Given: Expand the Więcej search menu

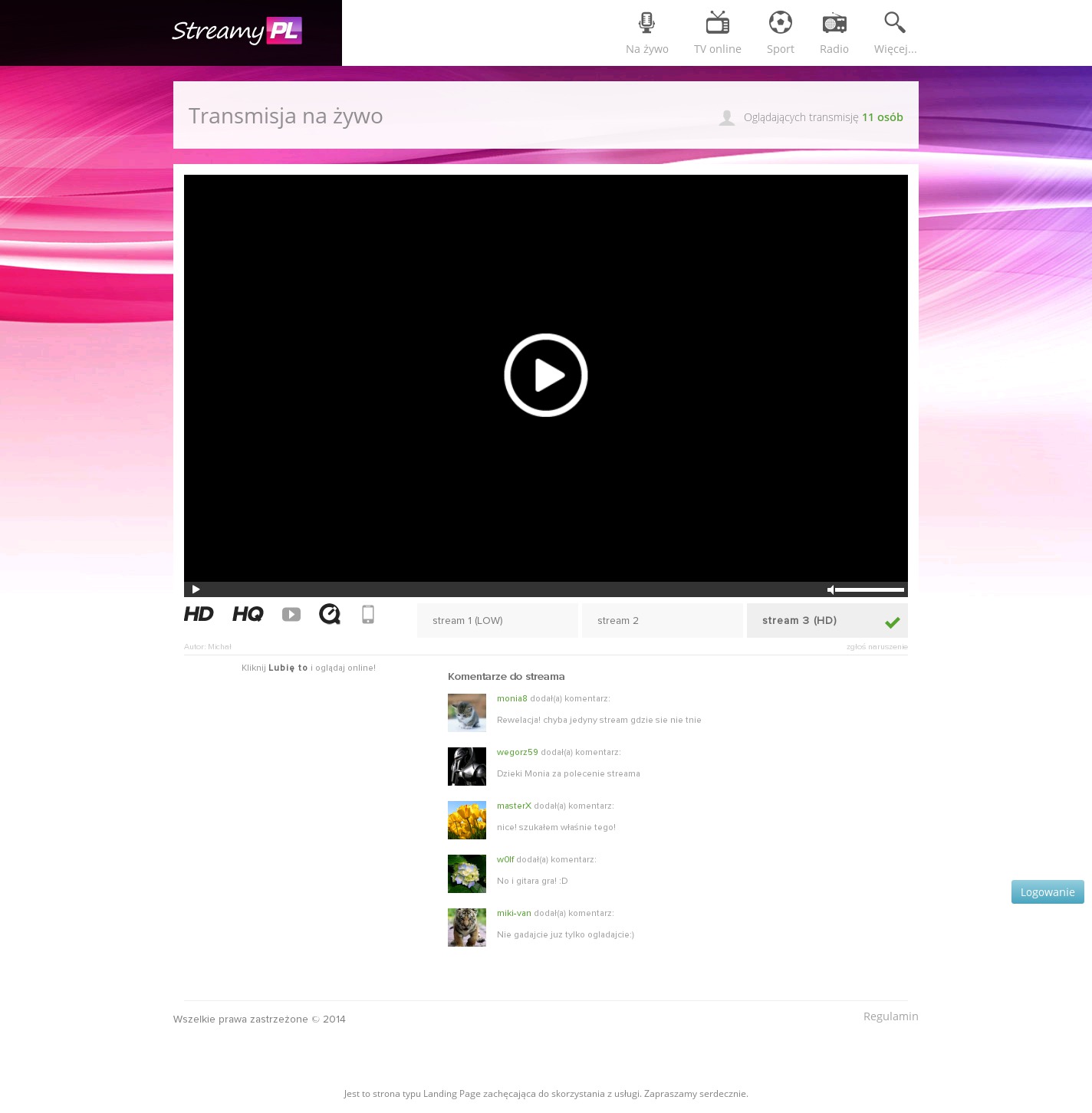Looking at the screenshot, I should (x=895, y=33).
